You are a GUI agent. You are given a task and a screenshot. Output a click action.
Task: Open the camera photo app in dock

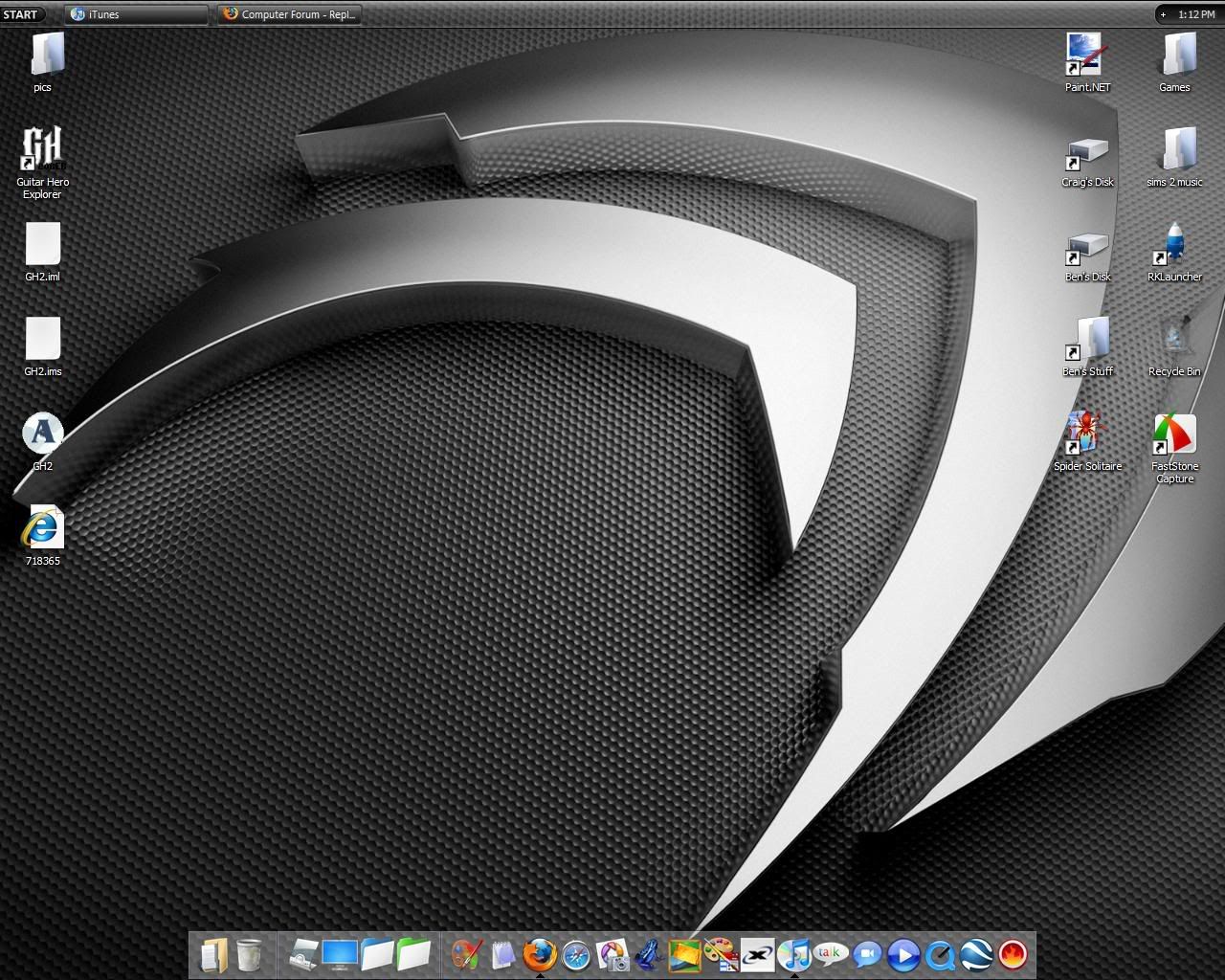[x=612, y=955]
